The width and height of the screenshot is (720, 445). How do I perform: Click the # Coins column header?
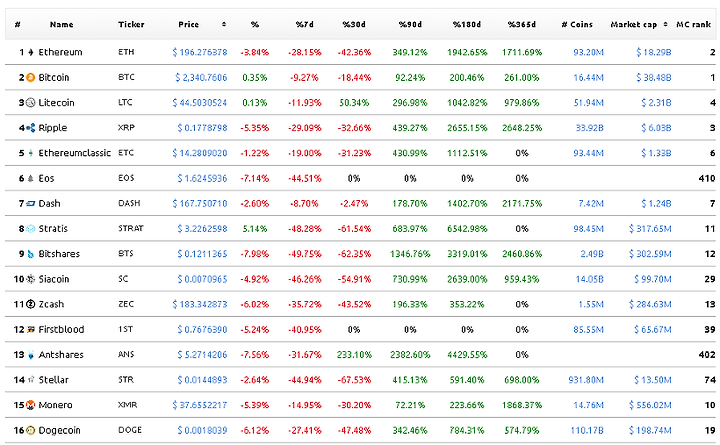(577, 24)
